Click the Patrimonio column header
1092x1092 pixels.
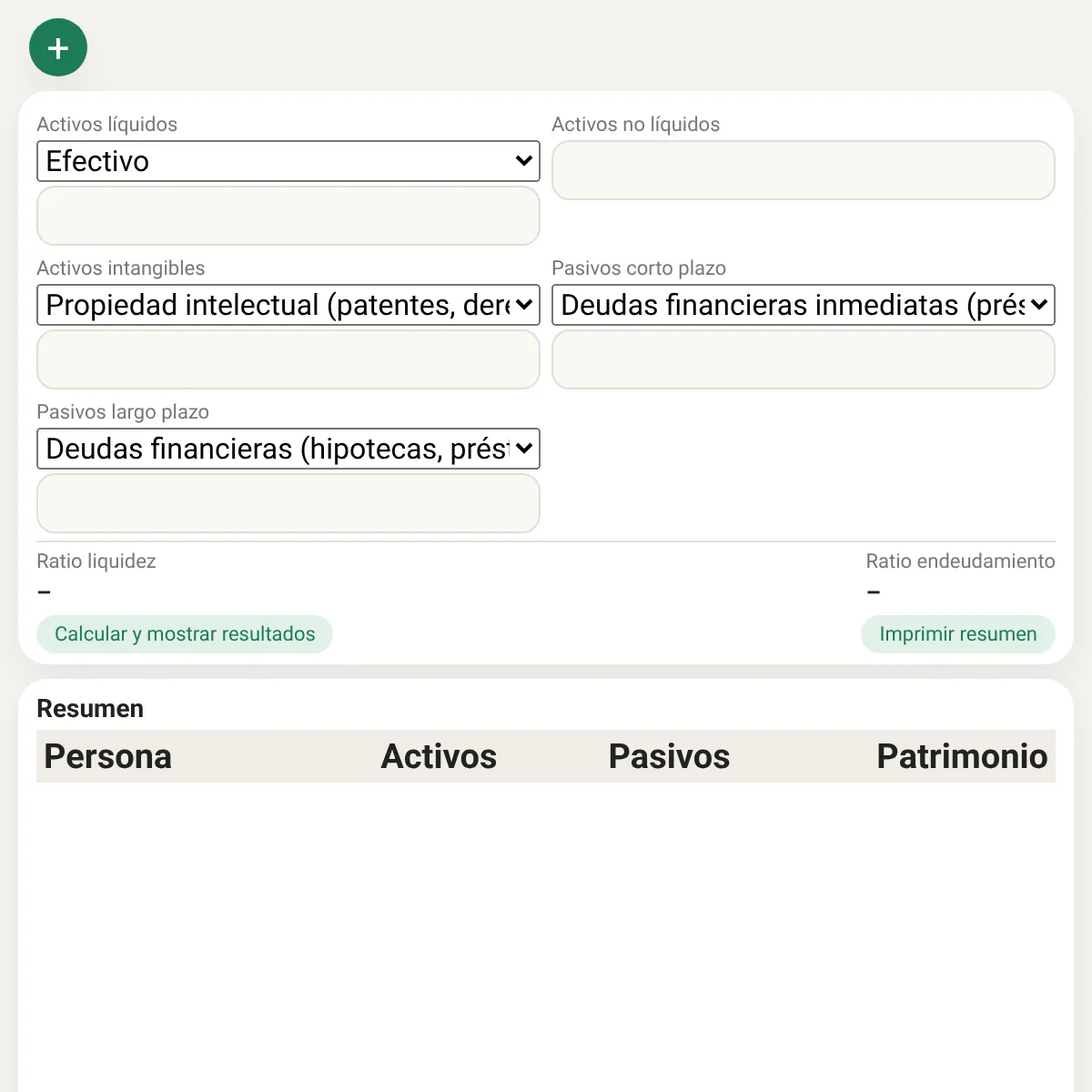click(x=961, y=756)
